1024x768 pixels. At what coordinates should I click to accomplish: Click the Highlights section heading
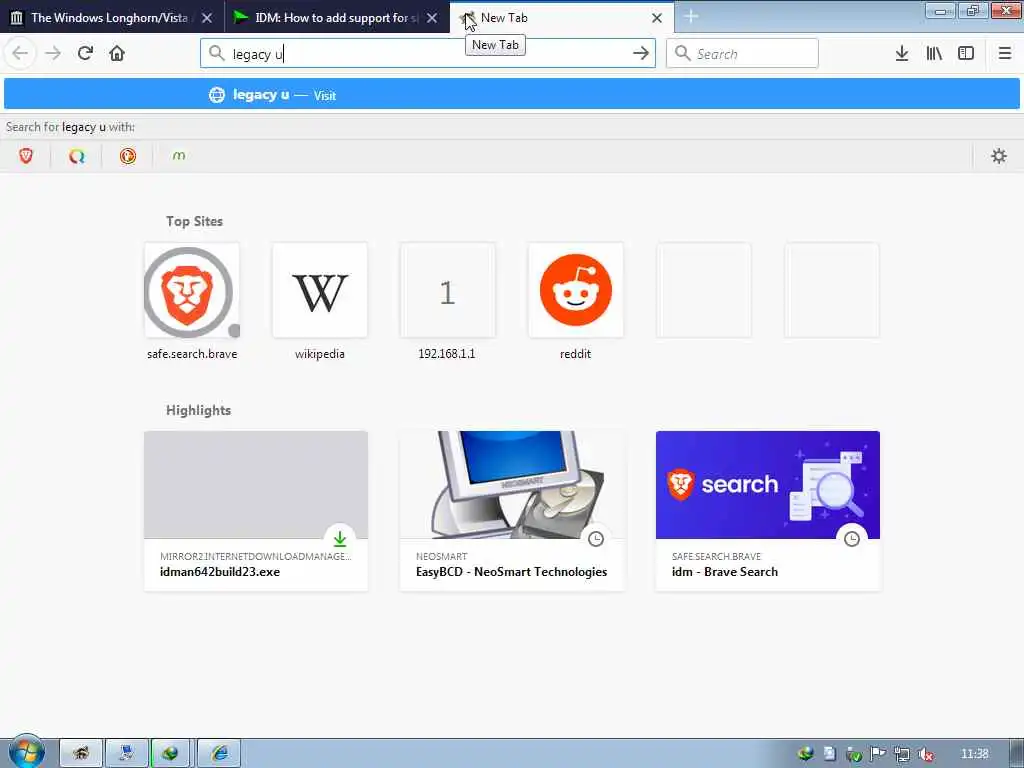tap(199, 410)
